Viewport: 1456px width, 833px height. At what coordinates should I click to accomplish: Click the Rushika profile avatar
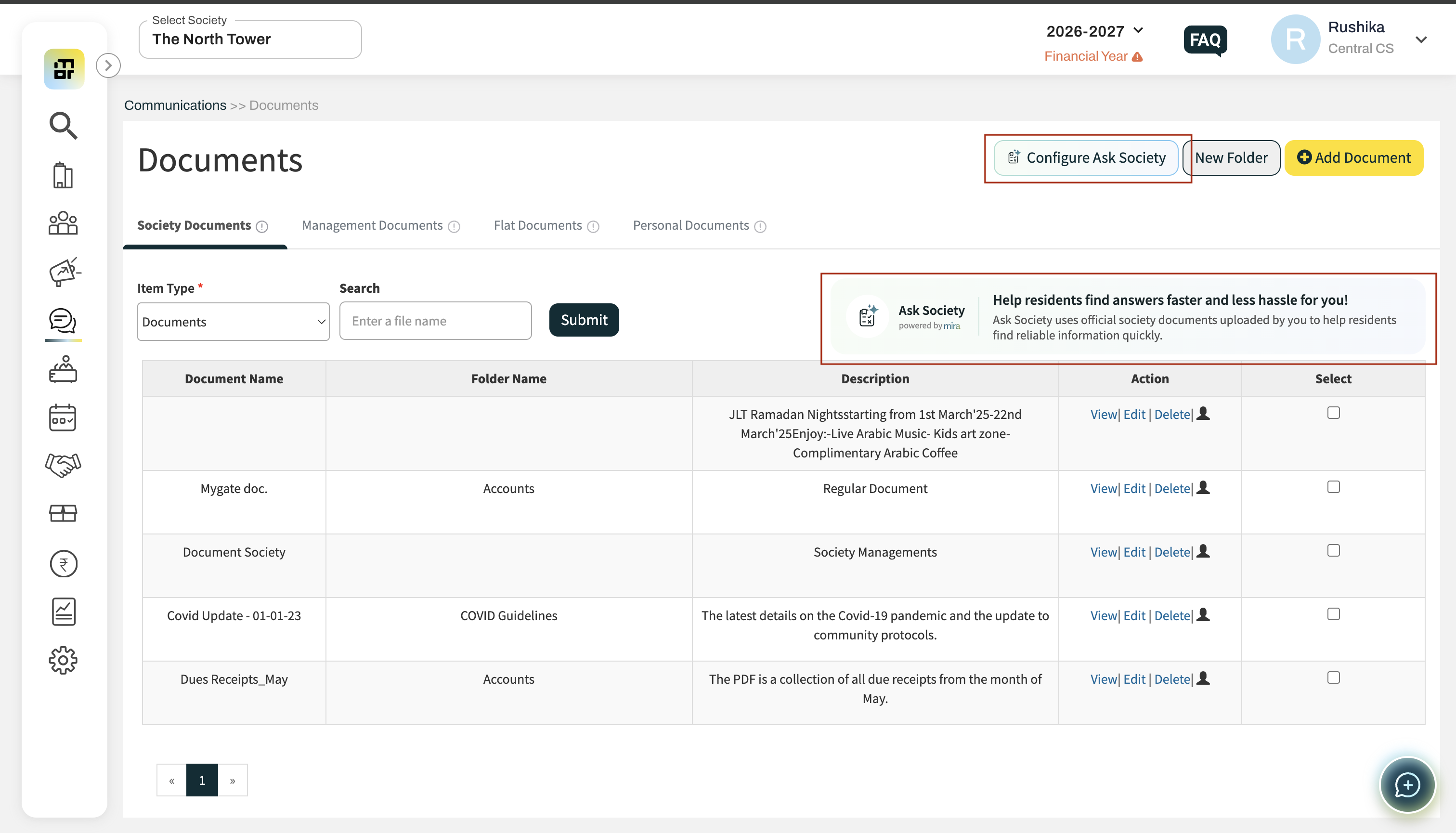tap(1295, 39)
